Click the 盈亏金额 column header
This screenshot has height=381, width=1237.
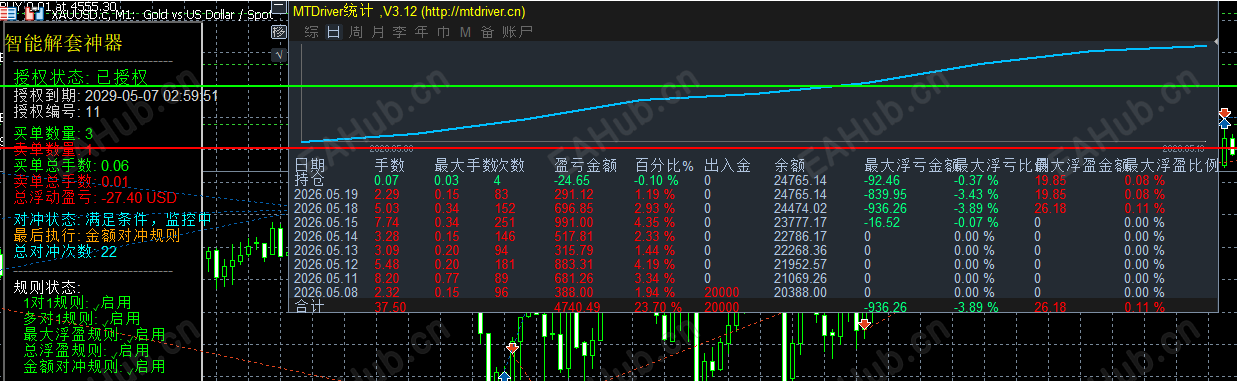[x=585, y=165]
